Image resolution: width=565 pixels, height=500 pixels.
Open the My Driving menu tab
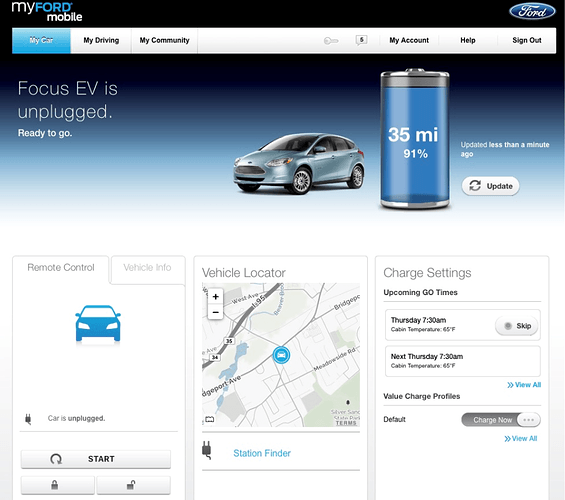(x=101, y=40)
